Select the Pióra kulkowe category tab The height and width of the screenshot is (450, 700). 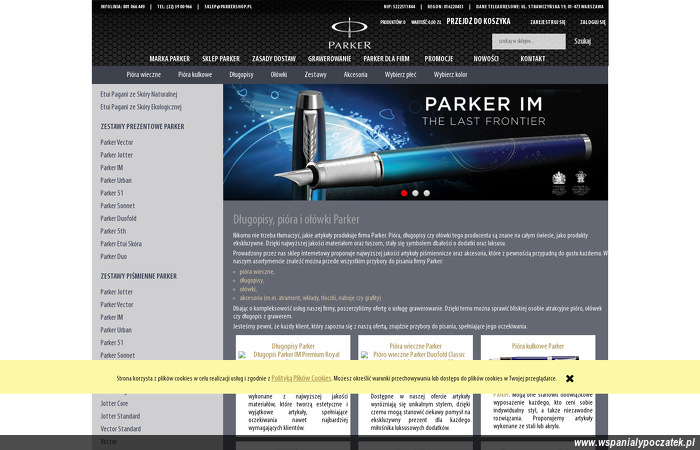pyautogui.click(x=195, y=75)
